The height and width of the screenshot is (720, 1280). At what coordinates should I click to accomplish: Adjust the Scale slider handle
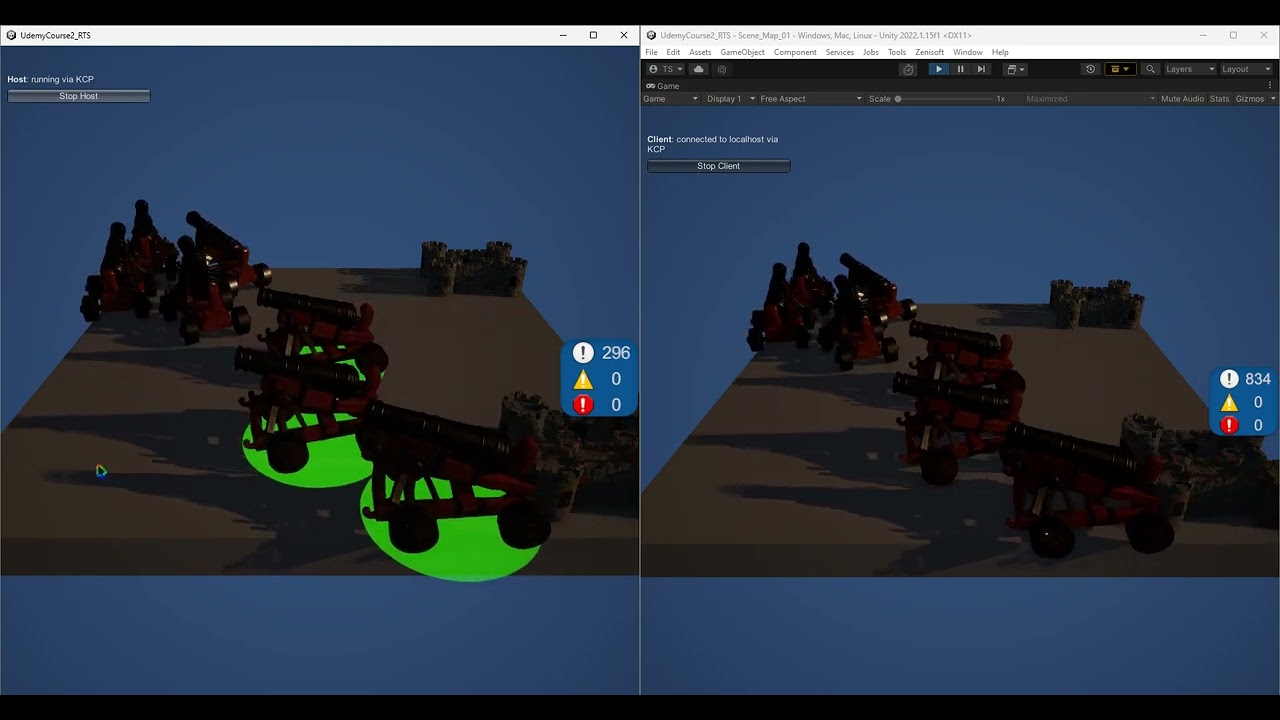tap(898, 99)
